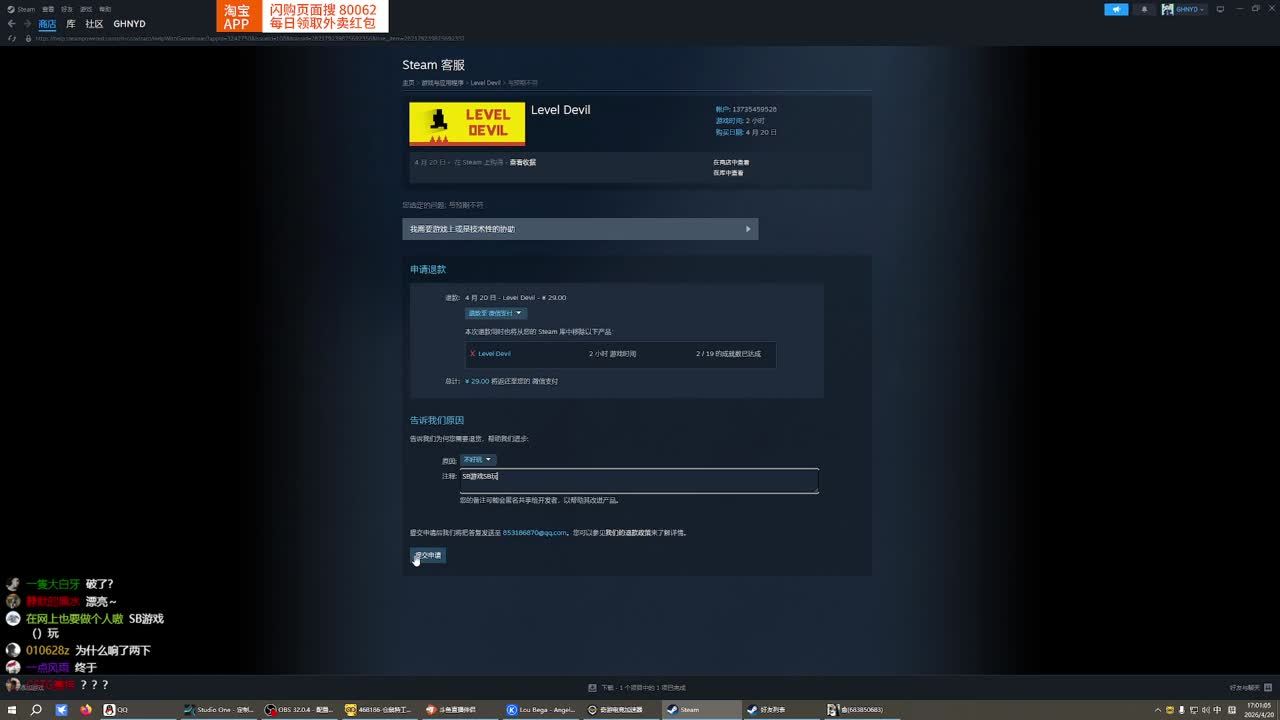Open the 查看 menu in the Steam title bar
The width and height of the screenshot is (1280, 720).
click(x=48, y=9)
